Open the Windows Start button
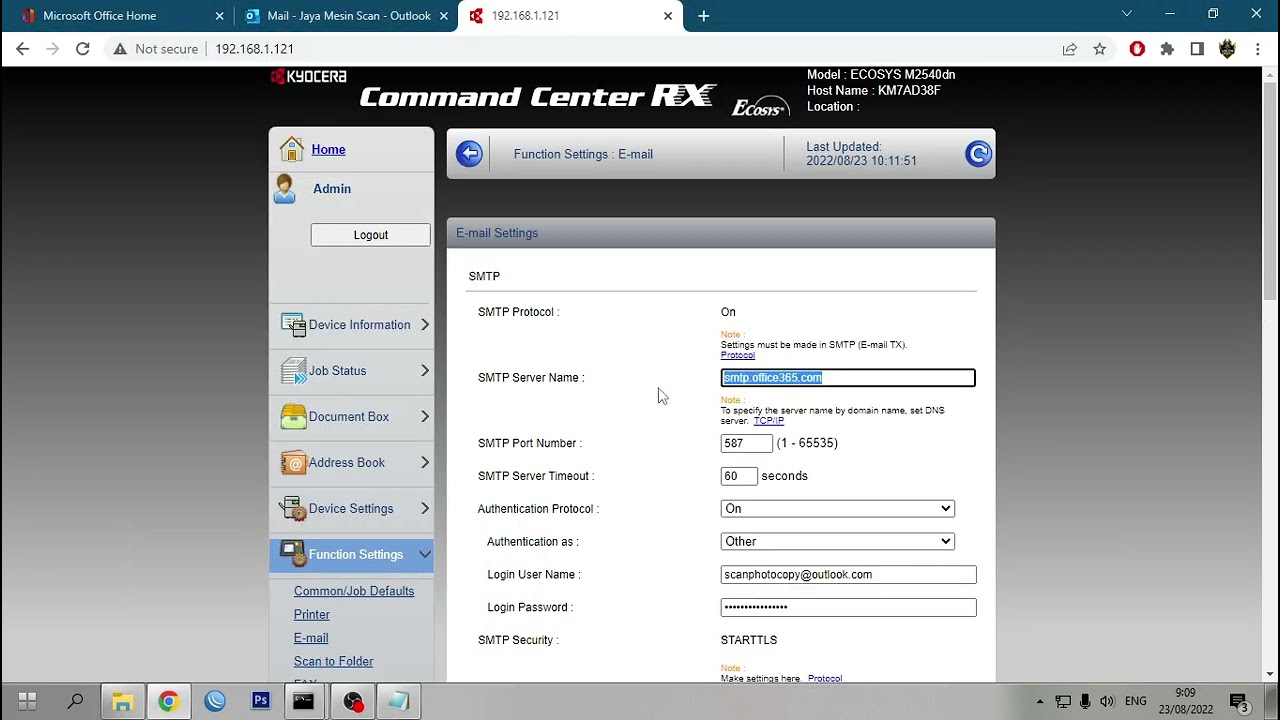The width and height of the screenshot is (1280, 720). point(27,701)
